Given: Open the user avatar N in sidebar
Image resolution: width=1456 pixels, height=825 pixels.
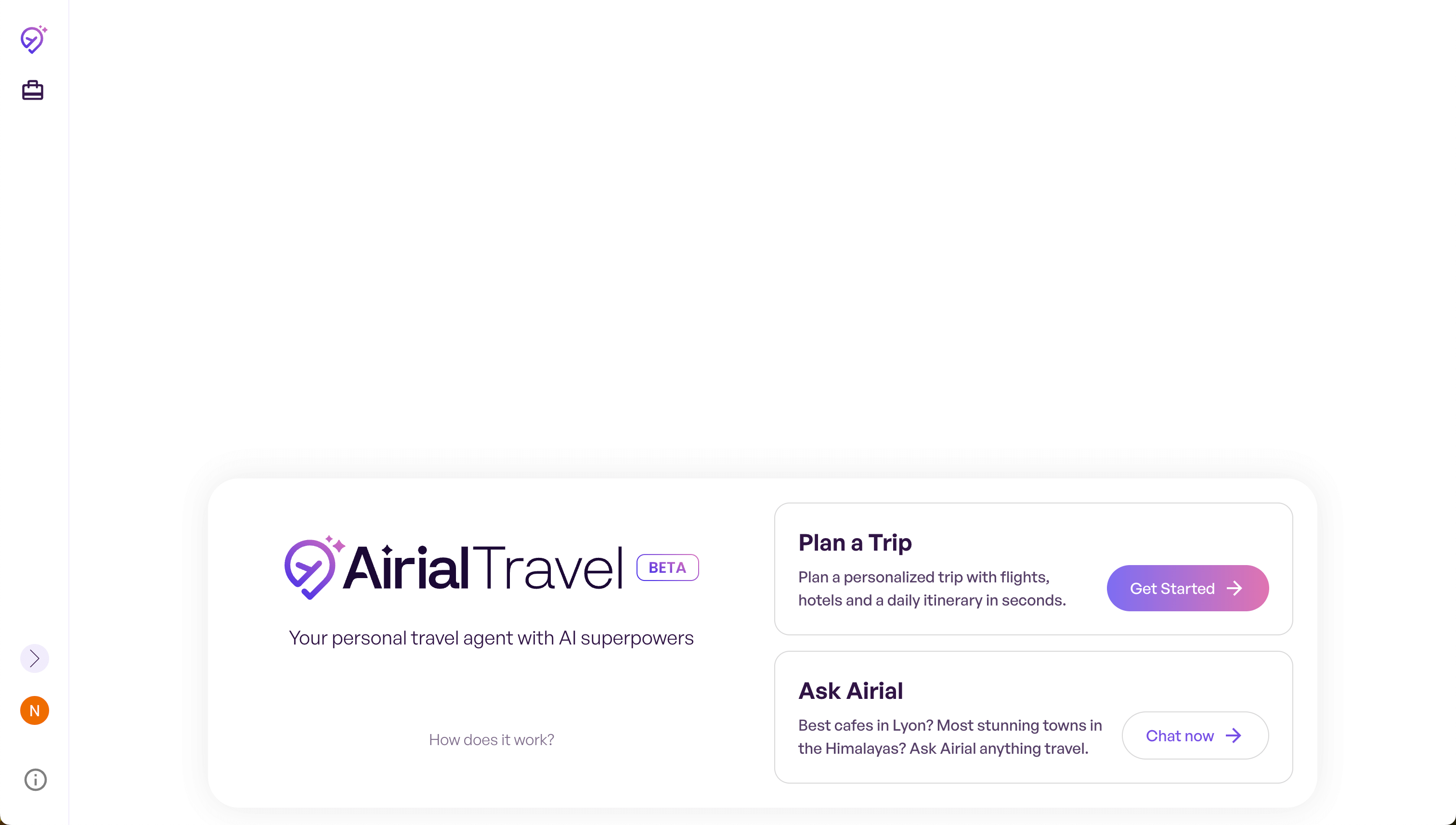Looking at the screenshot, I should [x=35, y=710].
